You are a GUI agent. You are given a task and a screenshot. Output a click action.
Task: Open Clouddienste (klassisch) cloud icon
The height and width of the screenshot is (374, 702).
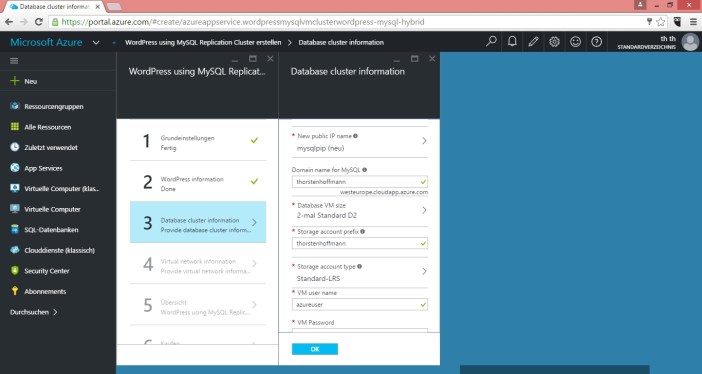(x=15, y=250)
